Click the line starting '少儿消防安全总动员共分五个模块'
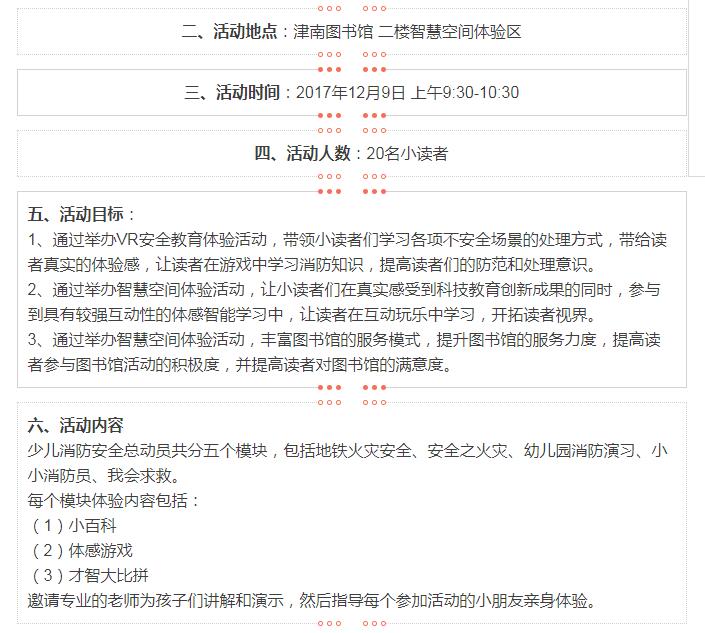705x633 pixels. [x=347, y=450]
